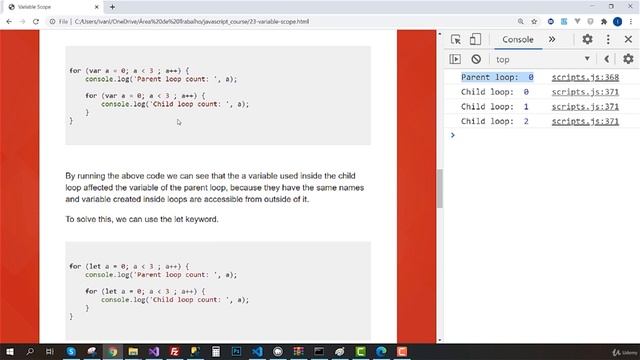
Task: Select the 'Child loop: 0' console message
Action: tap(495, 92)
